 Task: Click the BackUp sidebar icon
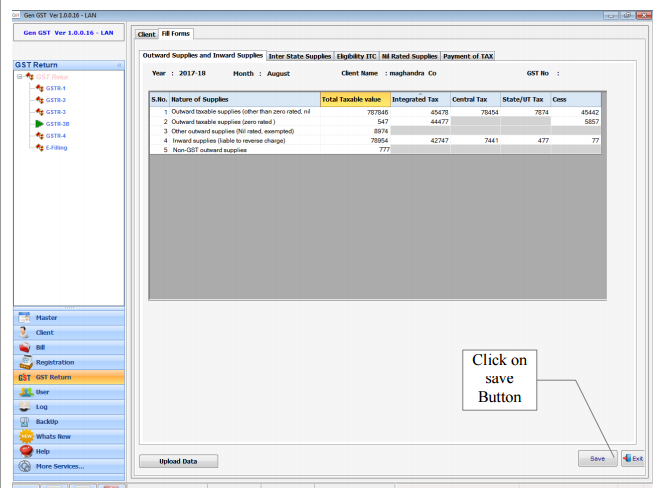(x=25, y=422)
